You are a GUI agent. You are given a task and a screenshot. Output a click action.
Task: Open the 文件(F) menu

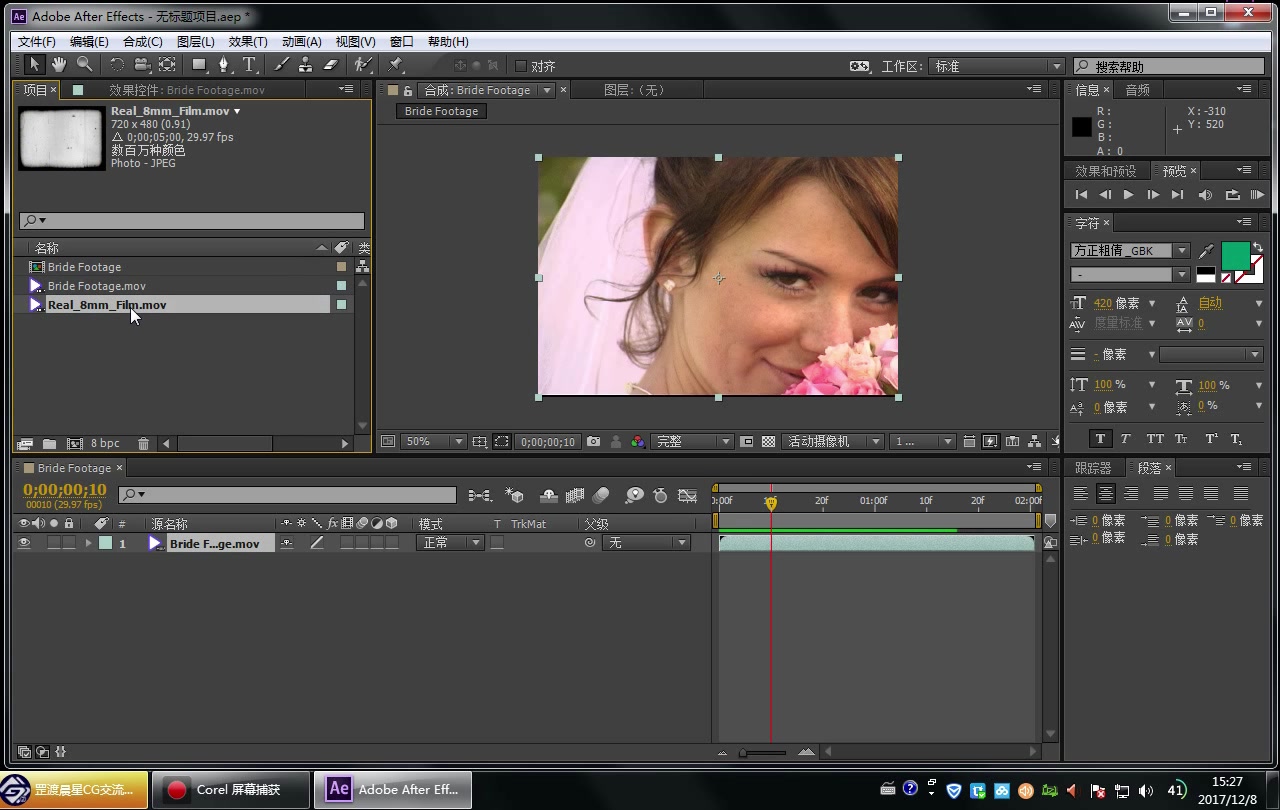point(37,41)
